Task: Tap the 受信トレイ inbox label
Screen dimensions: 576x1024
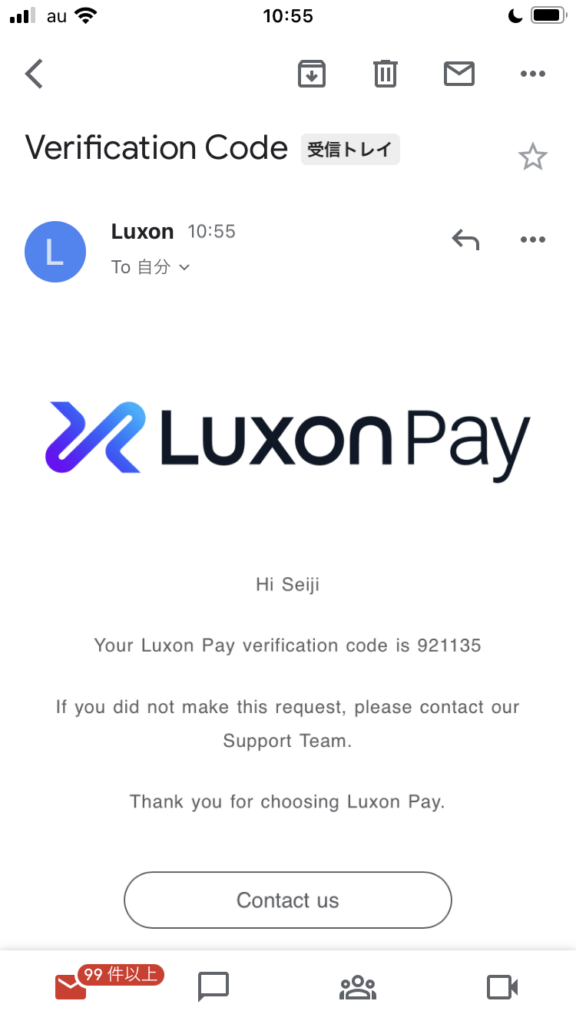Action: coord(350,150)
